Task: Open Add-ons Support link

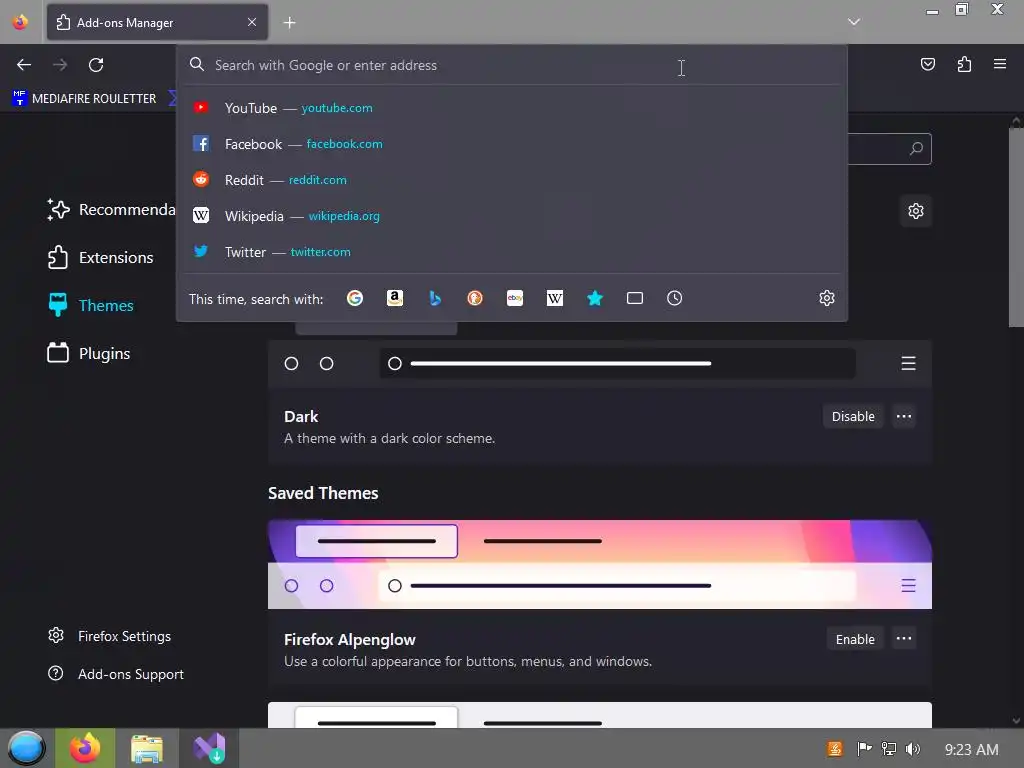Action: coord(116,674)
